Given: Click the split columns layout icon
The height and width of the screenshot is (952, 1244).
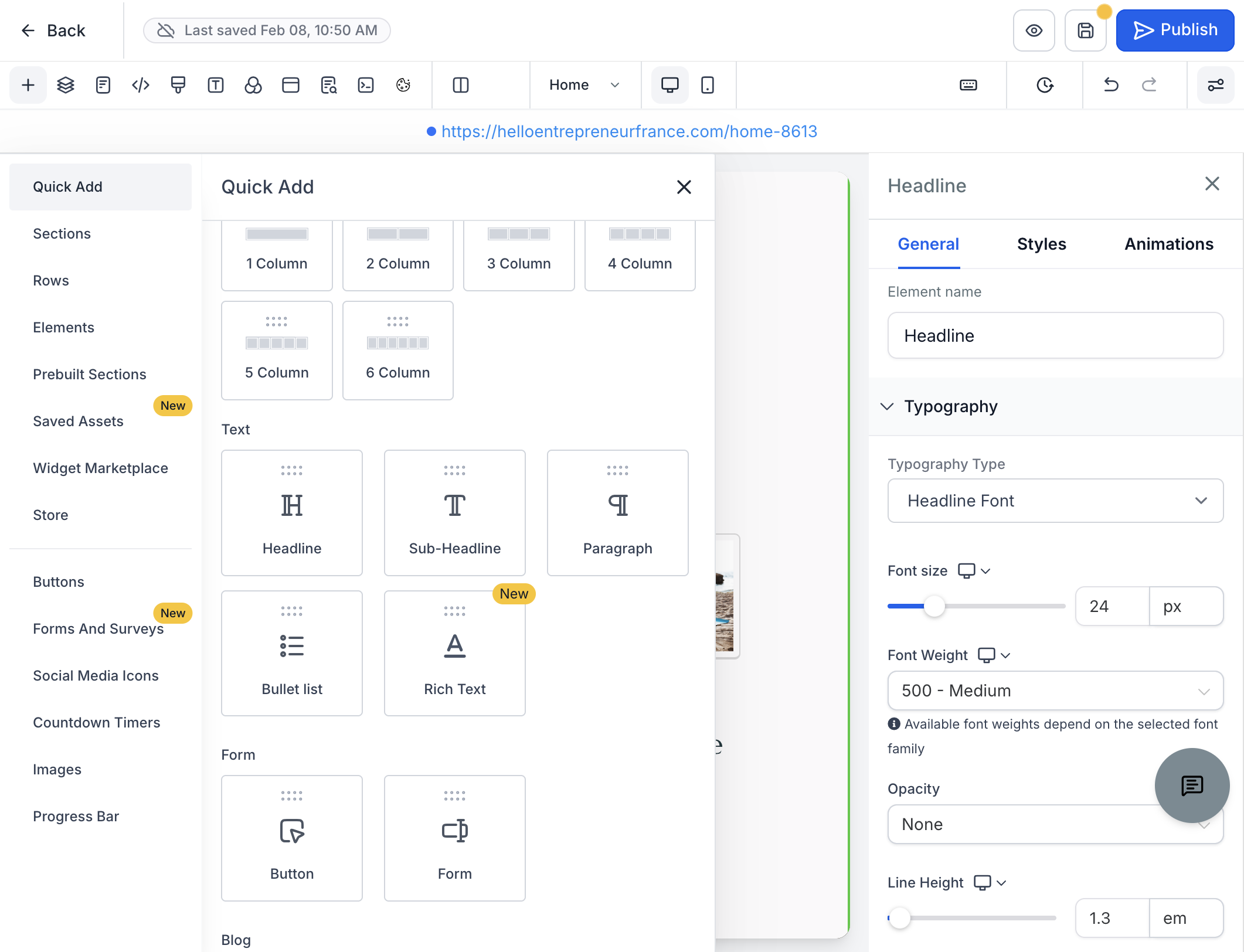Looking at the screenshot, I should pos(461,85).
